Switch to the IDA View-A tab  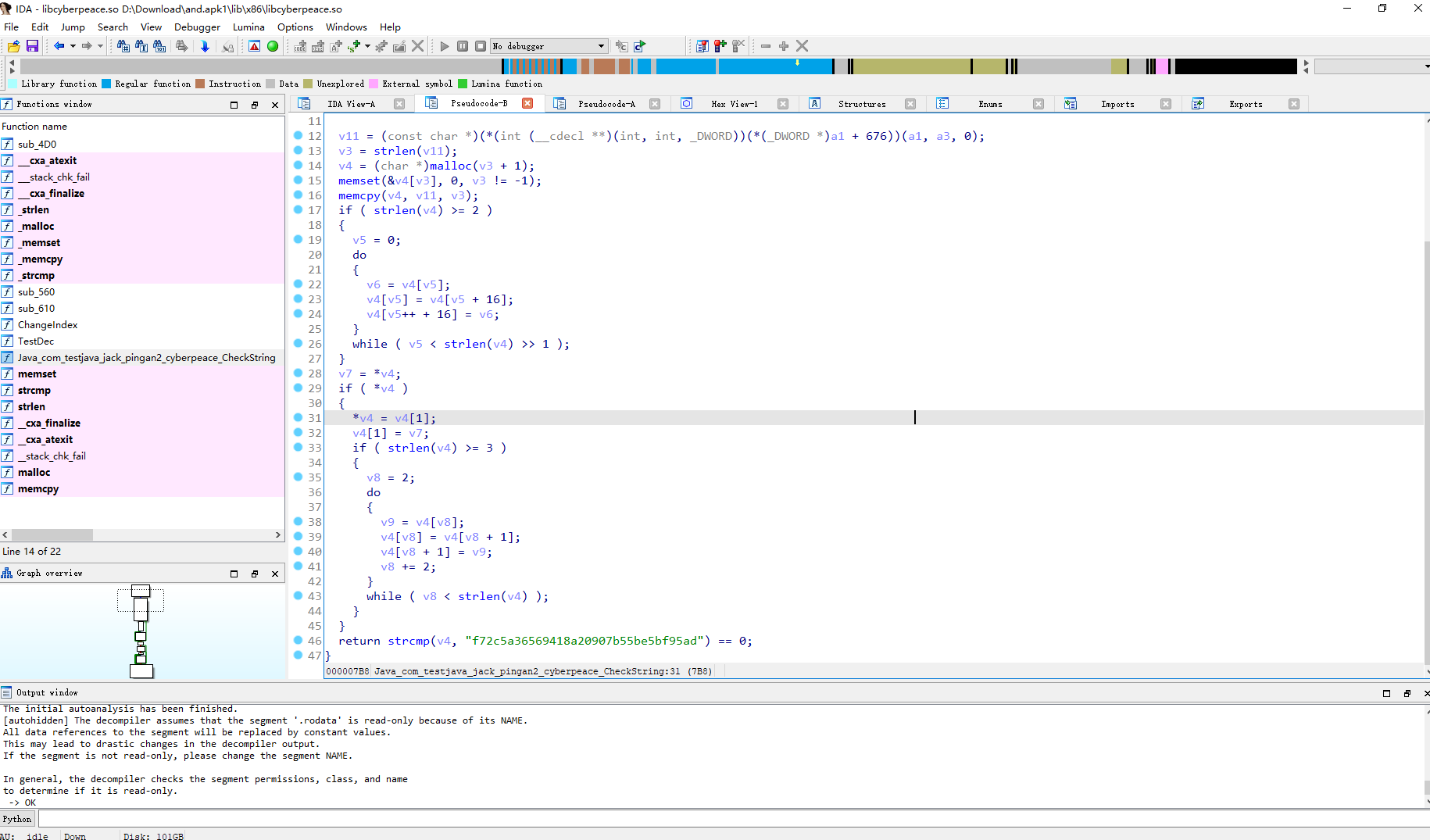pyautogui.click(x=351, y=104)
